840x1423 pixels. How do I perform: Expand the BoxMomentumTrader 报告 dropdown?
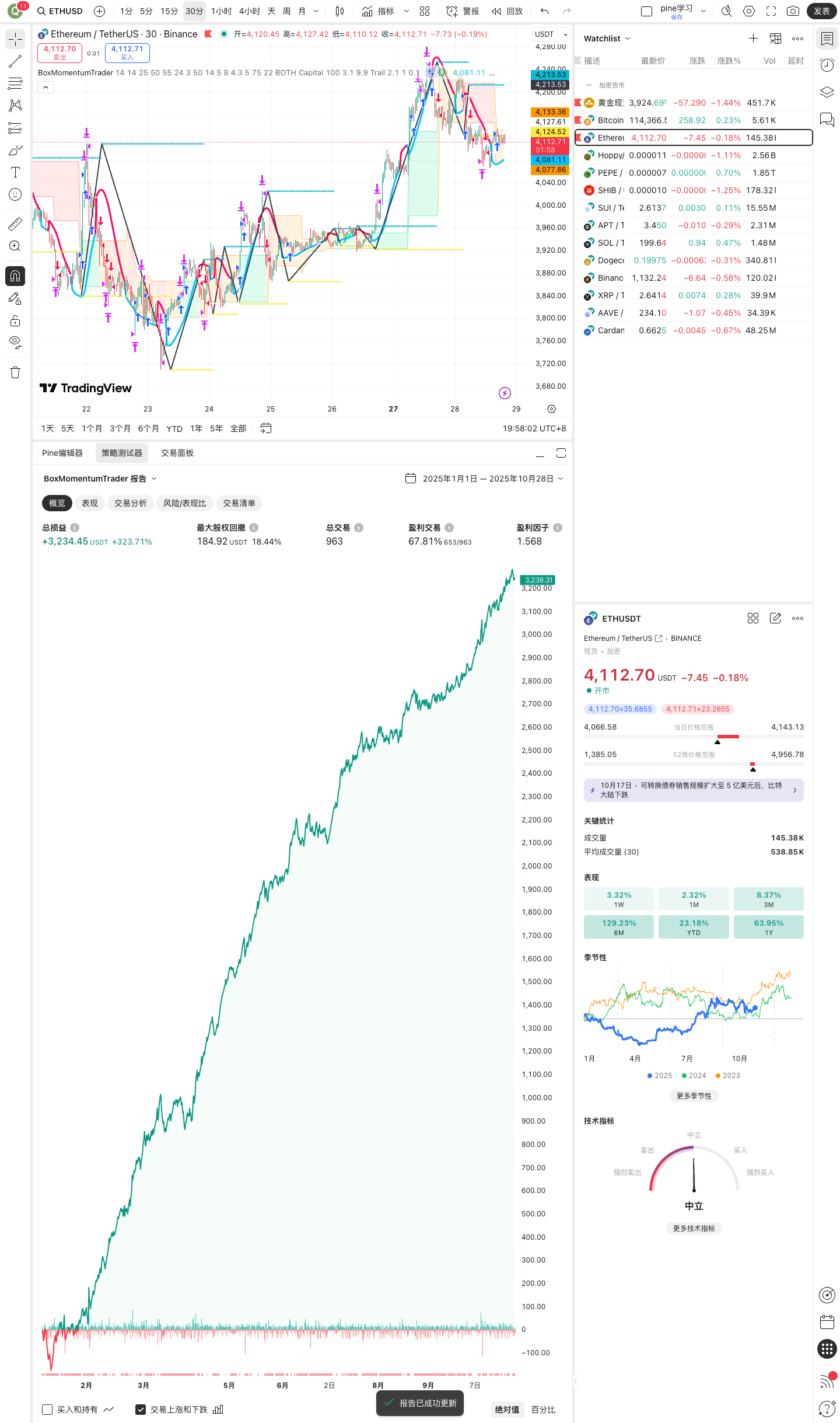click(x=100, y=479)
